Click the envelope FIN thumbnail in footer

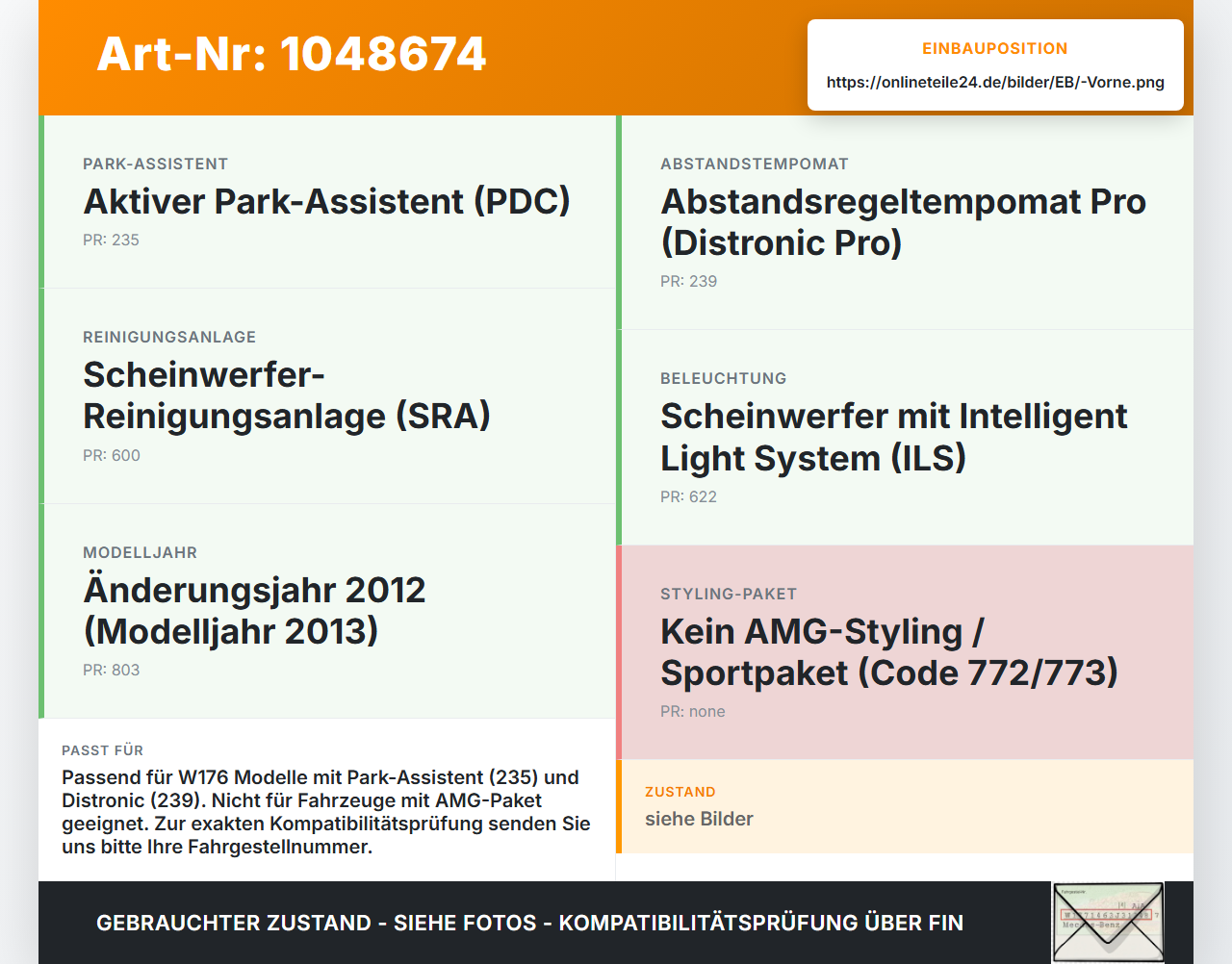click(x=1108, y=923)
